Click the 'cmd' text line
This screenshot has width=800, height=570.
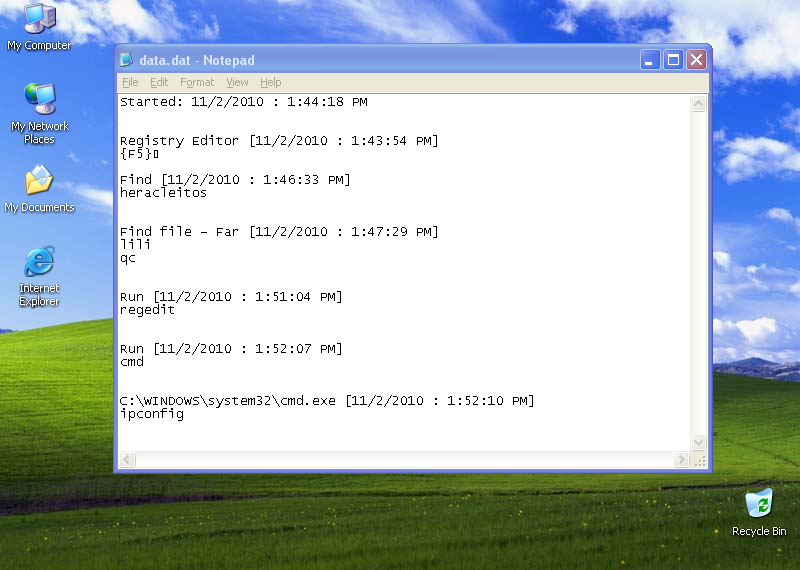(x=132, y=362)
